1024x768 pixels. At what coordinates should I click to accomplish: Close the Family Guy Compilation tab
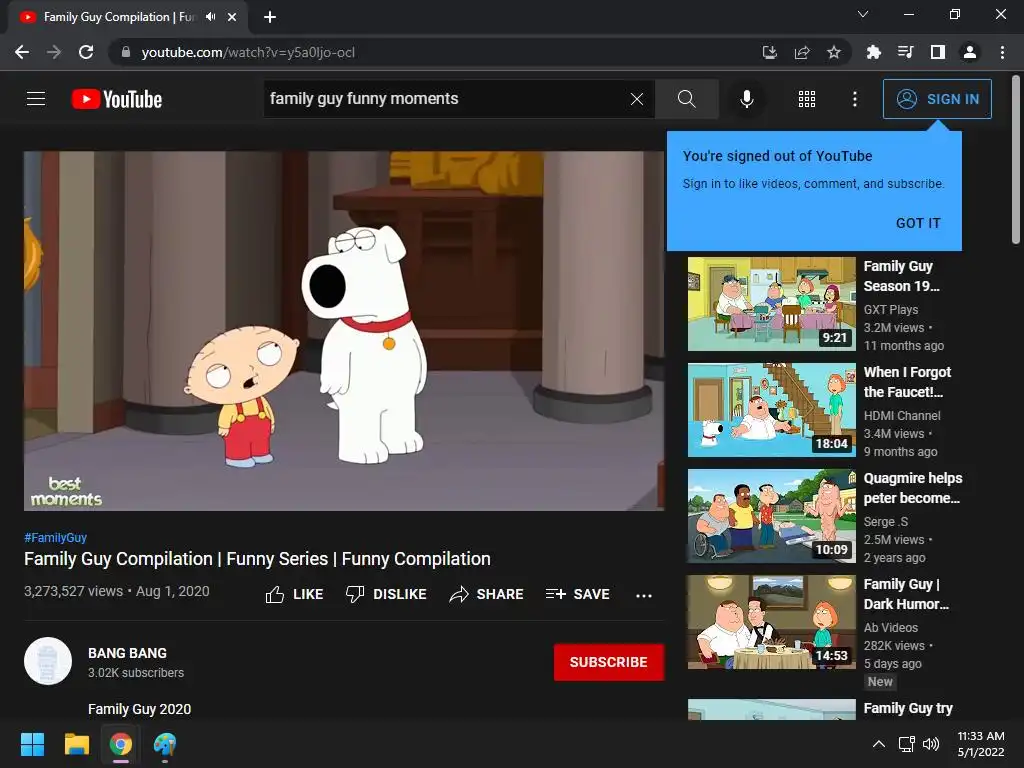232,17
